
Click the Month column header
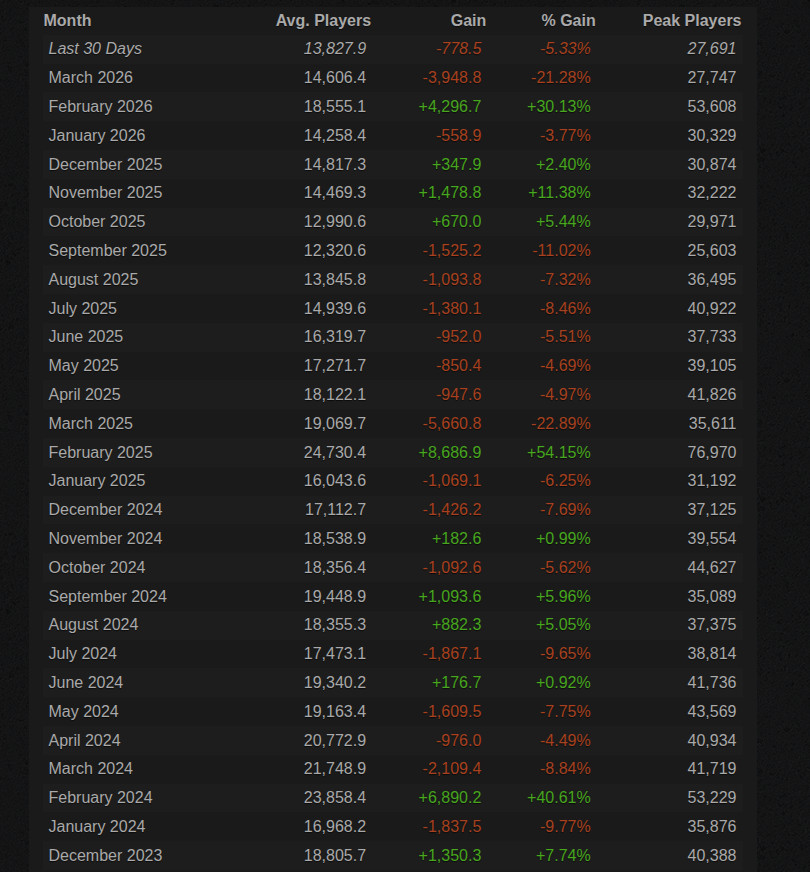[67, 21]
